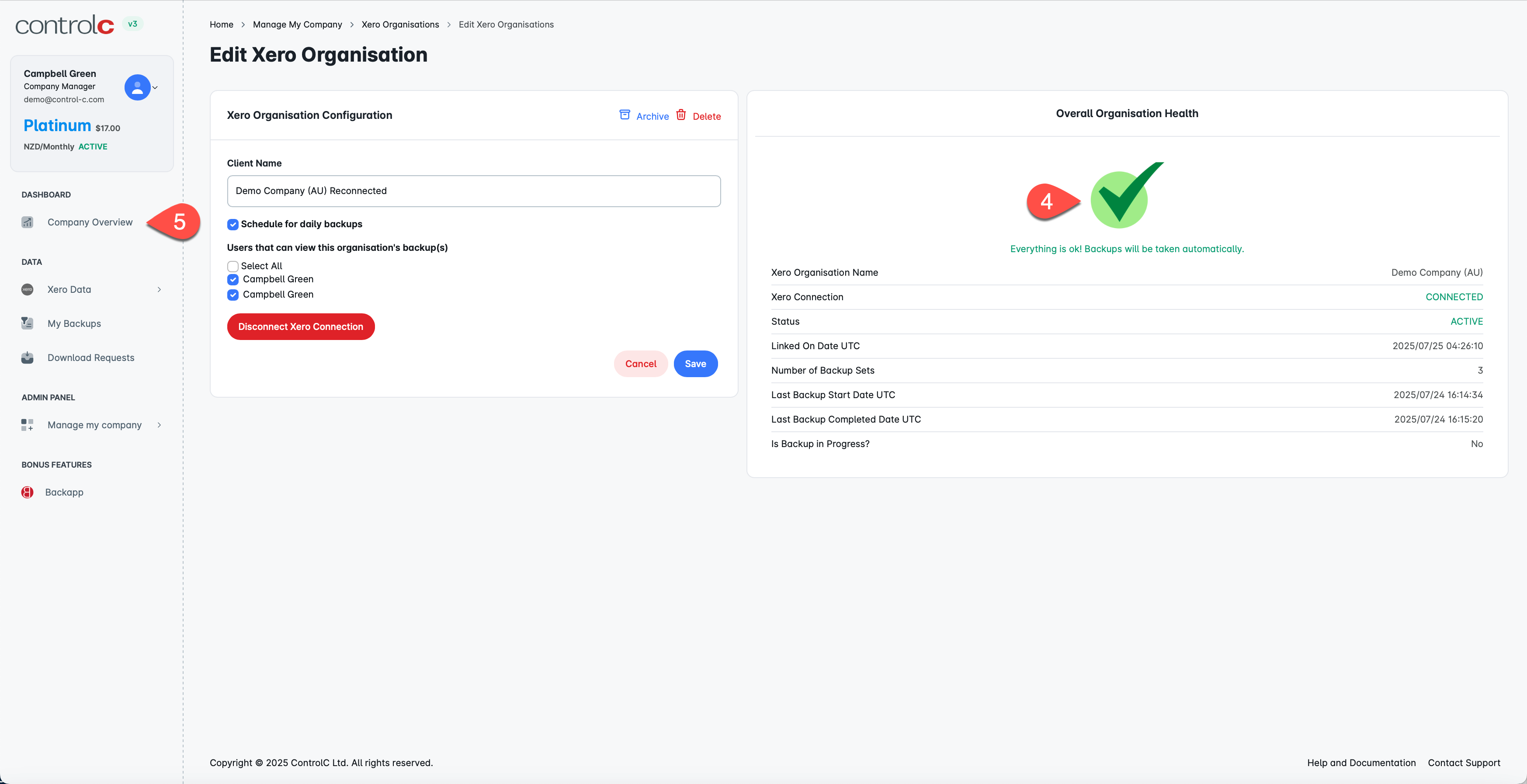Click the CONNECTED status value
1527x784 pixels.
[1454, 297]
